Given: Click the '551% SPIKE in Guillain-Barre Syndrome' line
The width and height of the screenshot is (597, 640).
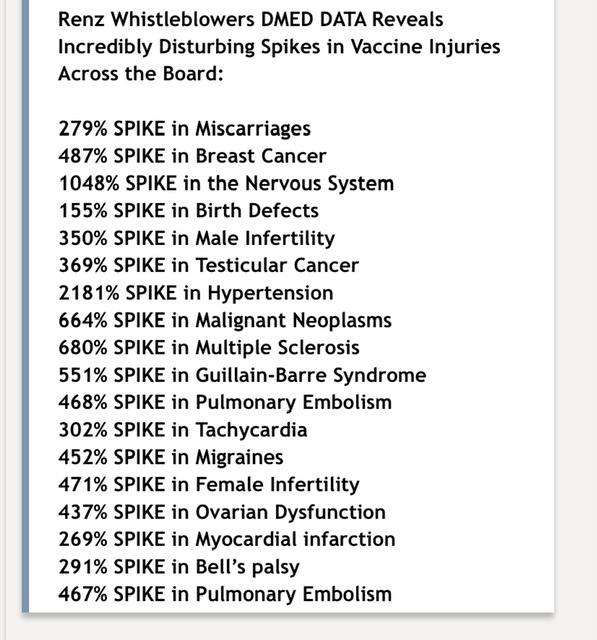Looking at the screenshot, I should click(242, 375).
